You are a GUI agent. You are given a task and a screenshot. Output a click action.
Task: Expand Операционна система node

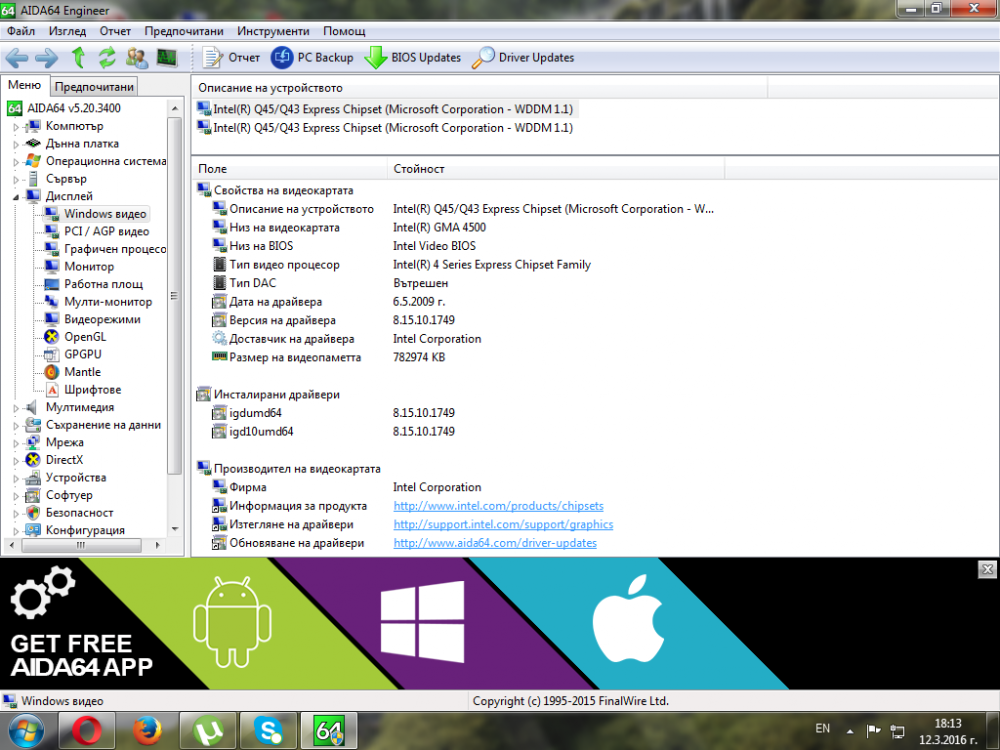(x=16, y=162)
